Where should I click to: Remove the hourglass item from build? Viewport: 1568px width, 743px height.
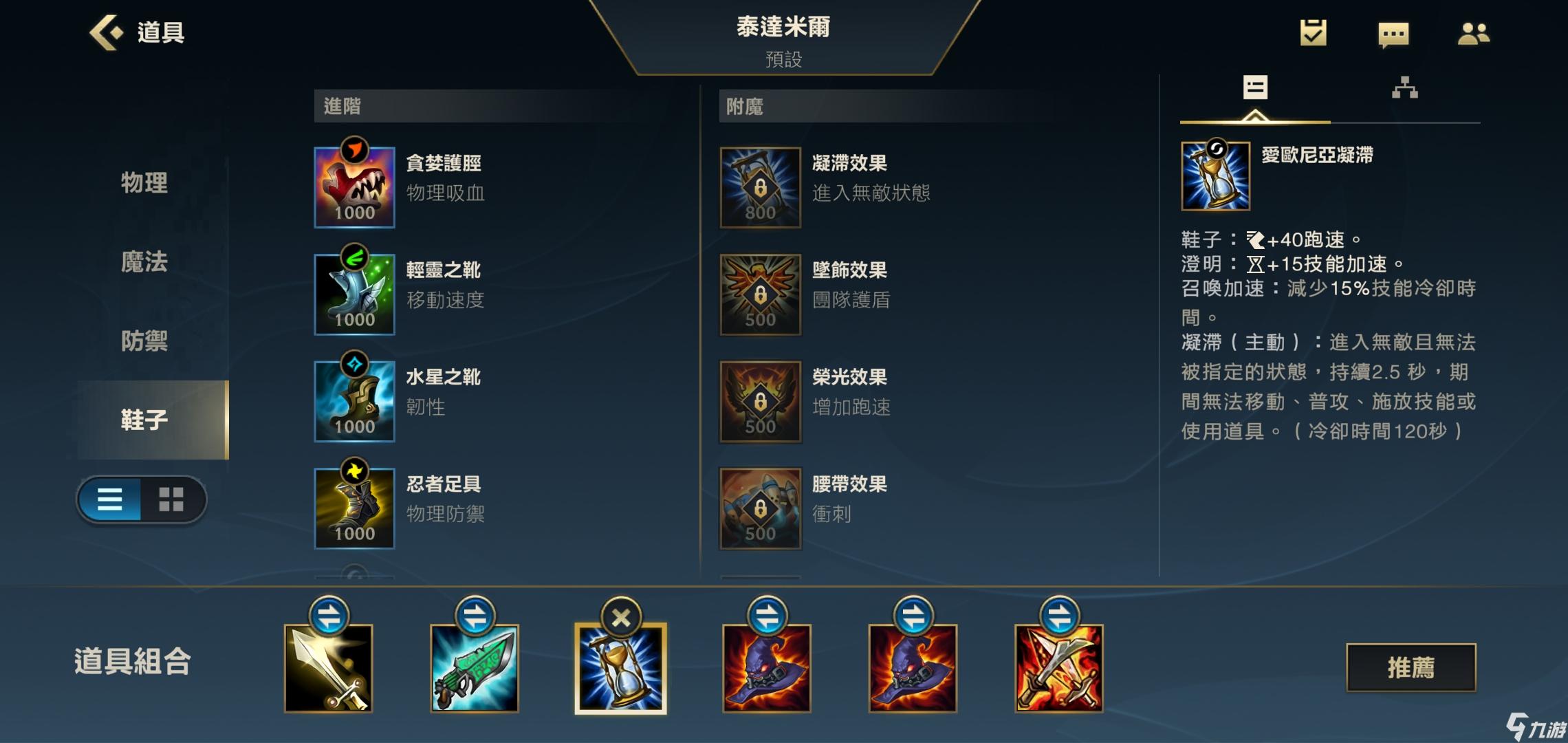pos(621,618)
